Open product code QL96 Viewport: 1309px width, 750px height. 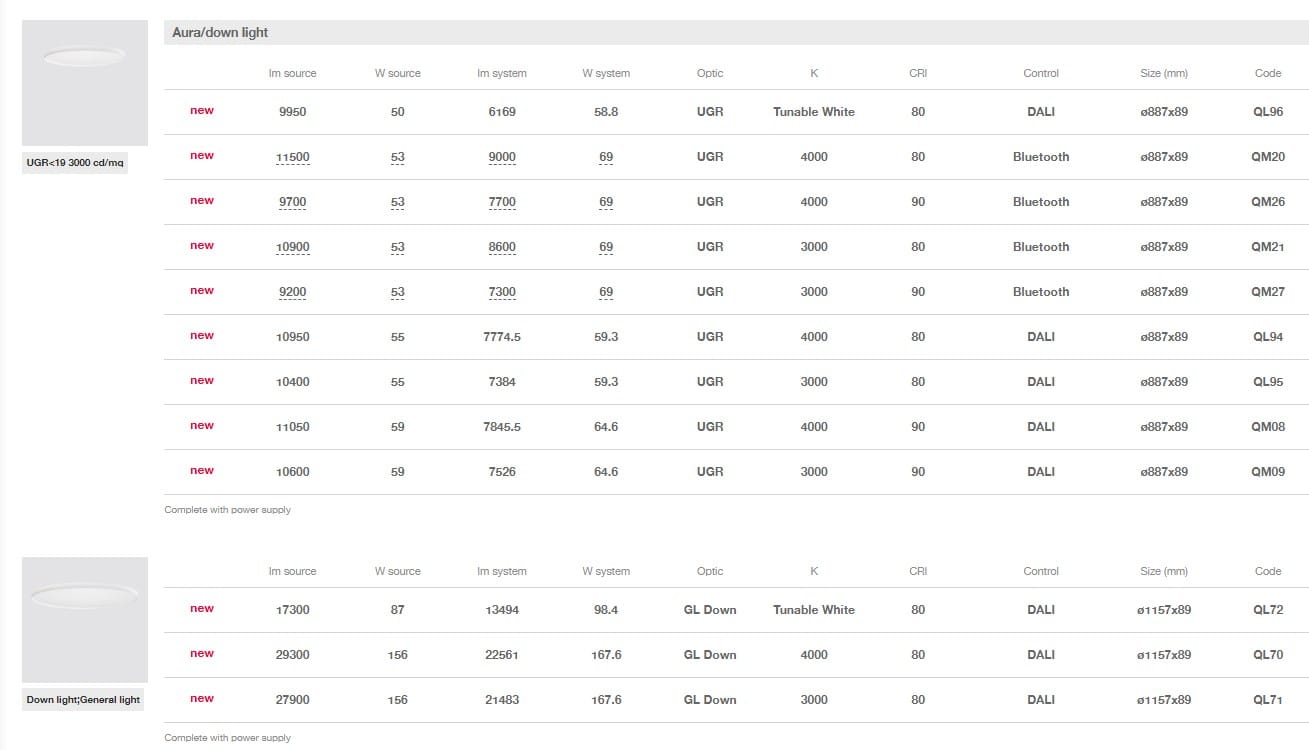click(x=1267, y=112)
